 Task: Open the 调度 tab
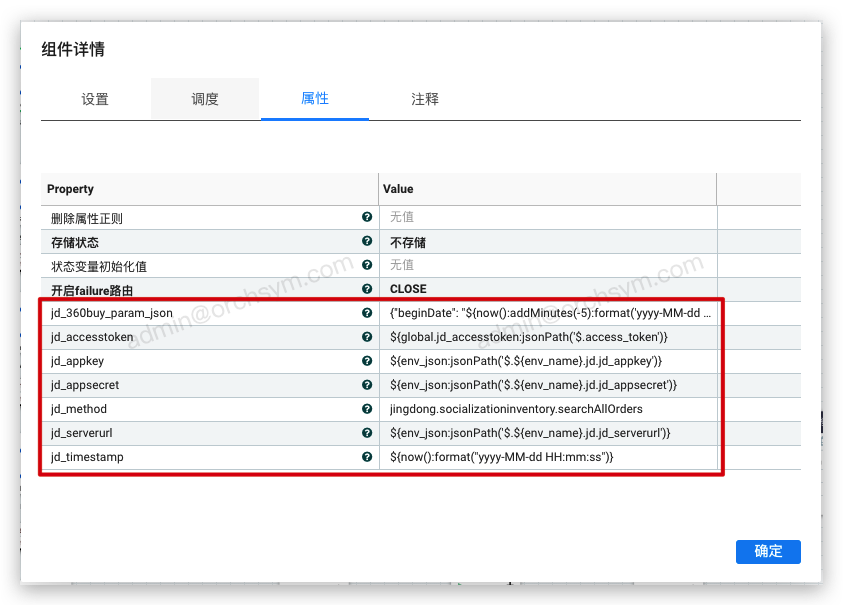click(x=205, y=99)
